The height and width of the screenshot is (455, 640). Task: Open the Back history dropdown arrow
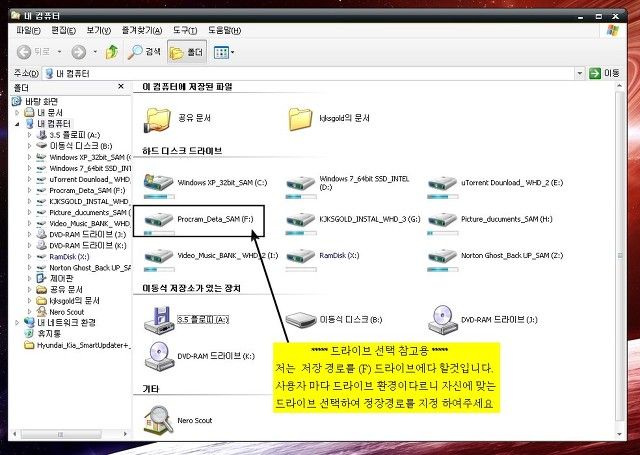[59, 52]
